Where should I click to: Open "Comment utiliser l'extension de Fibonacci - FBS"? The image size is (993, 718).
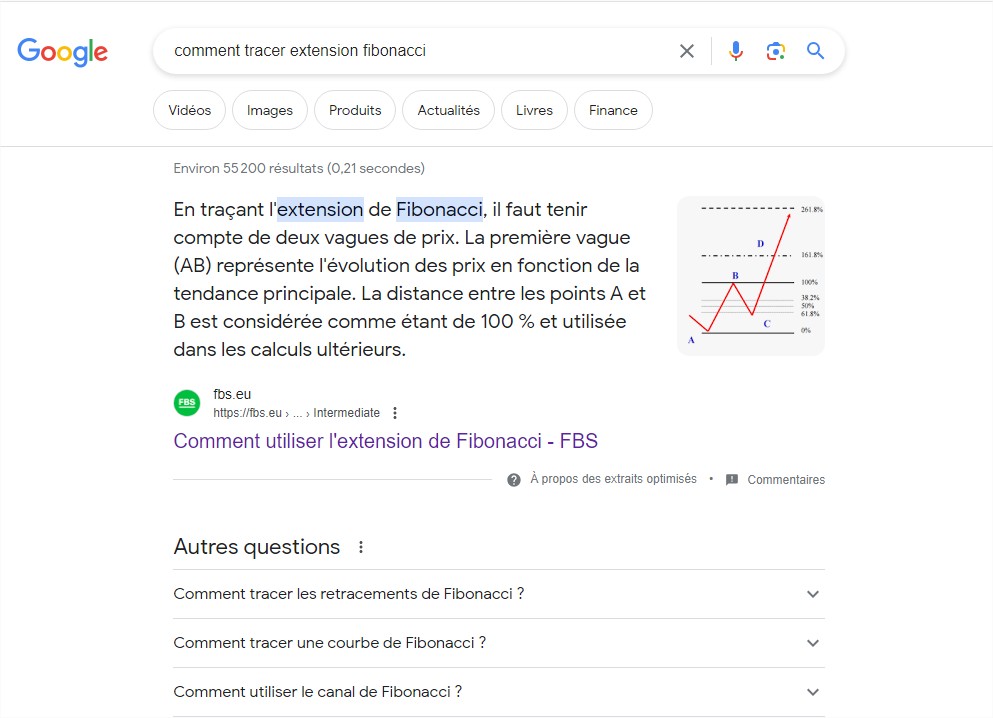(x=385, y=441)
